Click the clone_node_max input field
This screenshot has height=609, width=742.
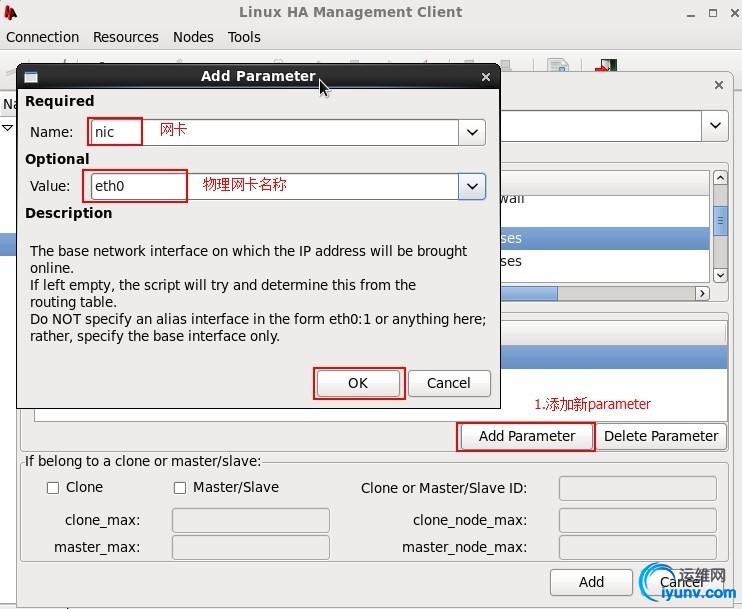click(637, 520)
